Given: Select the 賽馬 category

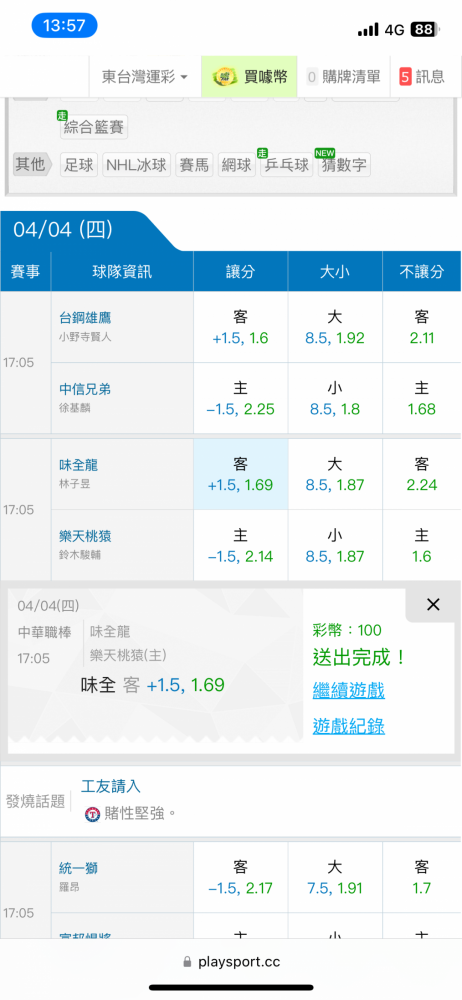Looking at the screenshot, I should (194, 165).
